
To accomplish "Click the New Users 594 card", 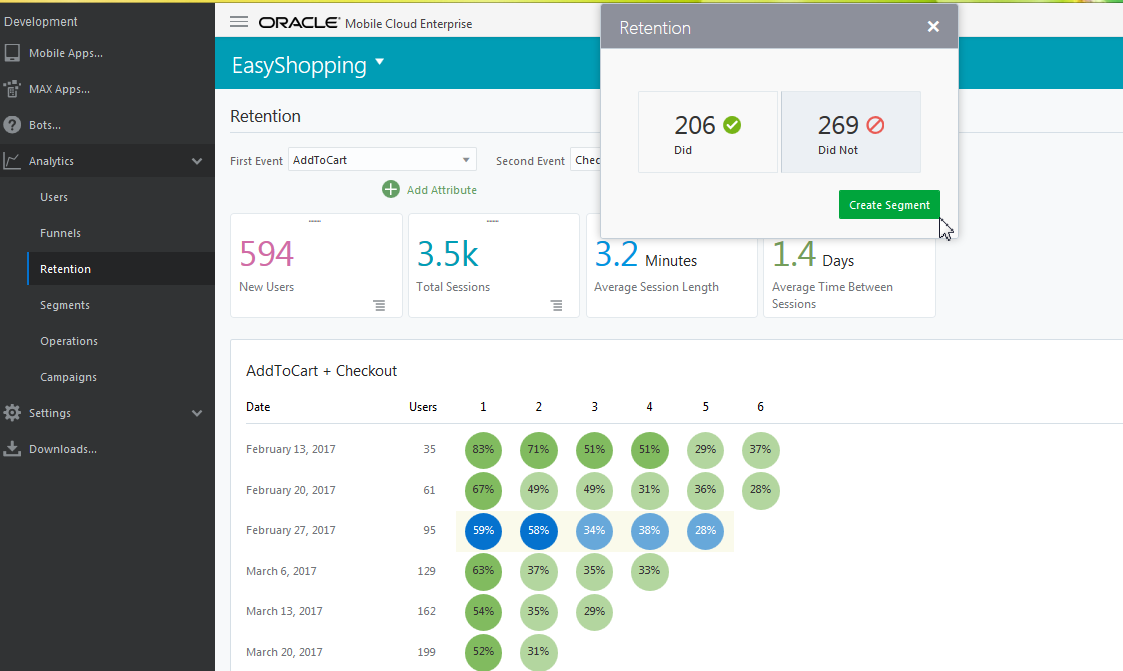I will pos(316,265).
